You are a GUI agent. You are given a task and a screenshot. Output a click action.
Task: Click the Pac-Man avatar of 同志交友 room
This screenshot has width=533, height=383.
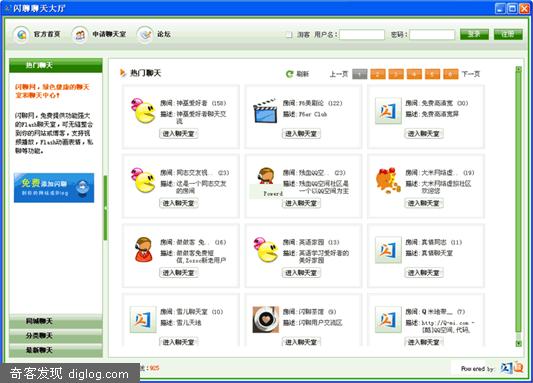coord(143,180)
